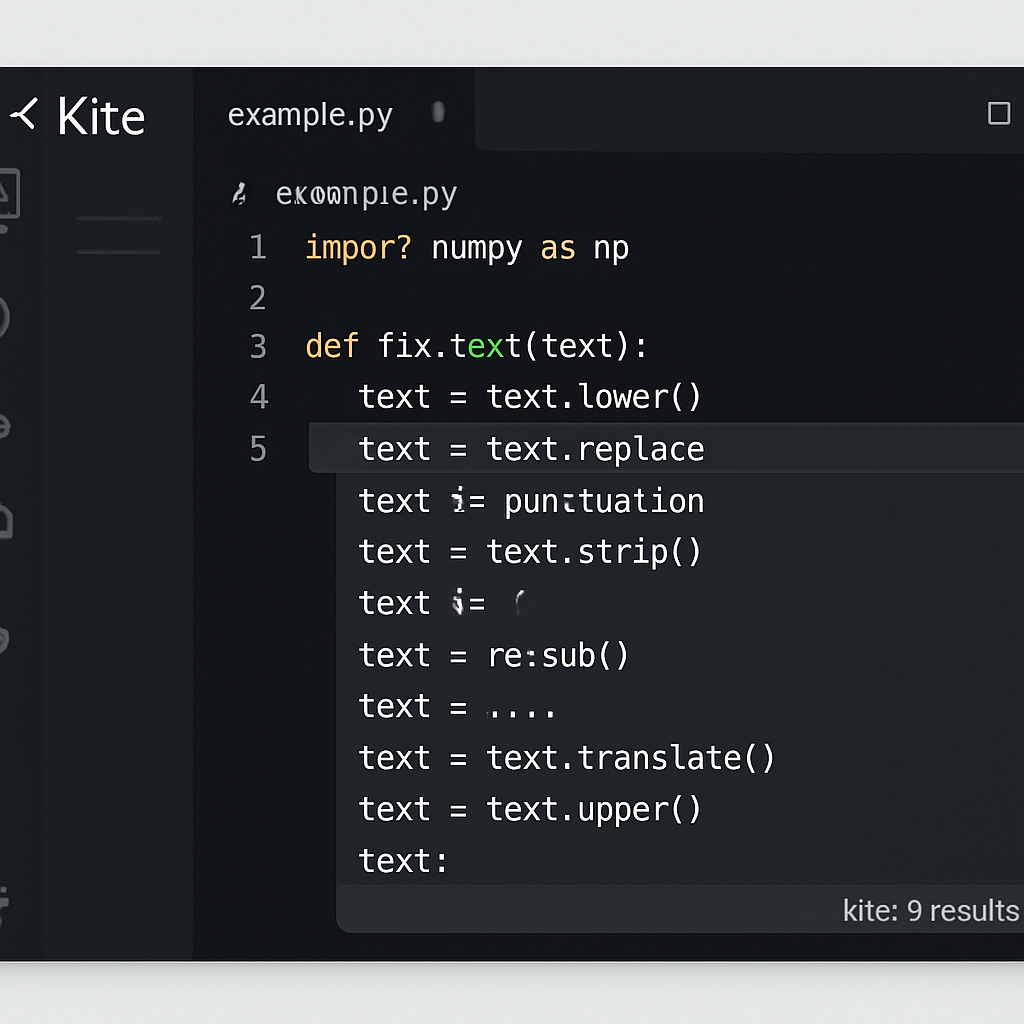Choose the text: suggestion at list bottom
The image size is (1024, 1024).
[680, 861]
